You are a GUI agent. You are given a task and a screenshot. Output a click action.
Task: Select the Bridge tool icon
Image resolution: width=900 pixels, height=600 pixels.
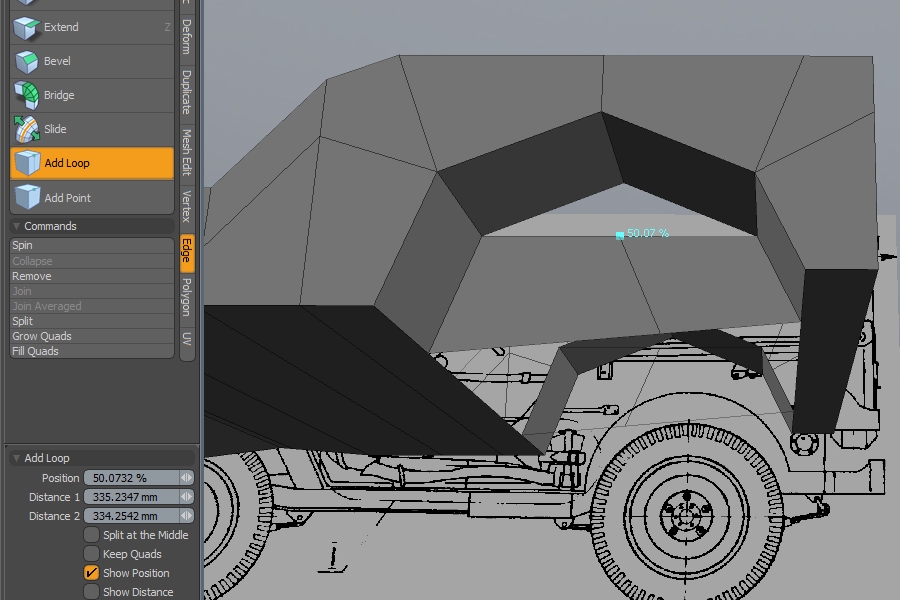click(x=26, y=95)
